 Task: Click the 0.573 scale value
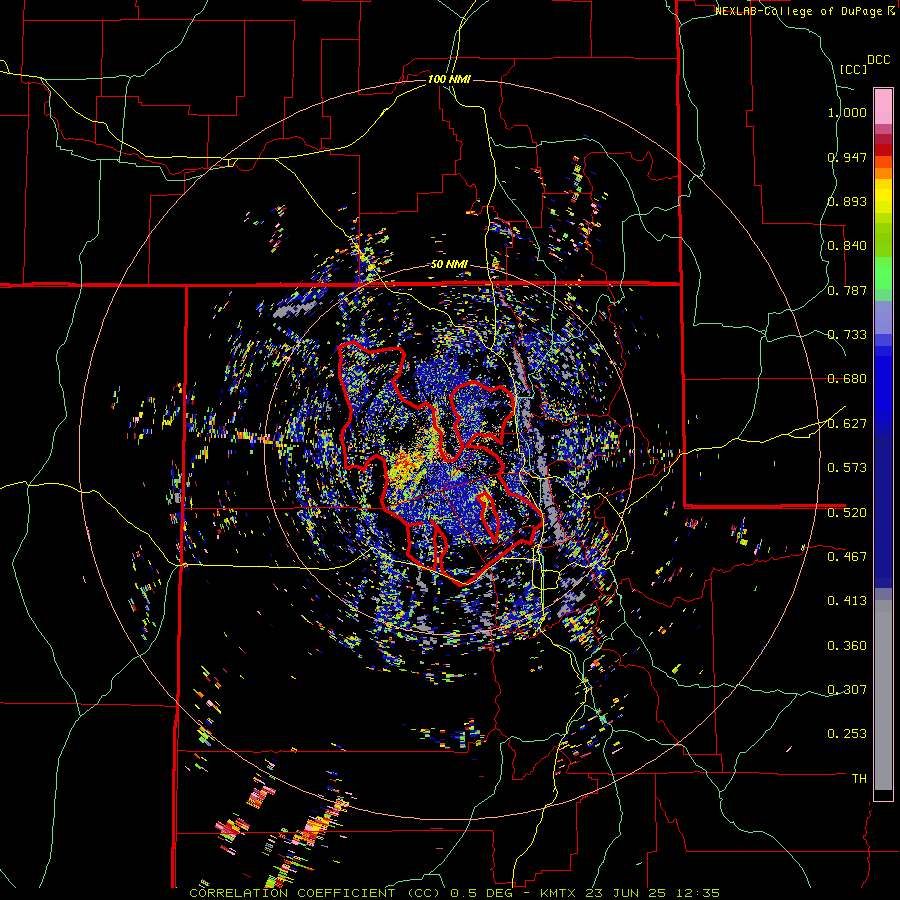tap(847, 468)
